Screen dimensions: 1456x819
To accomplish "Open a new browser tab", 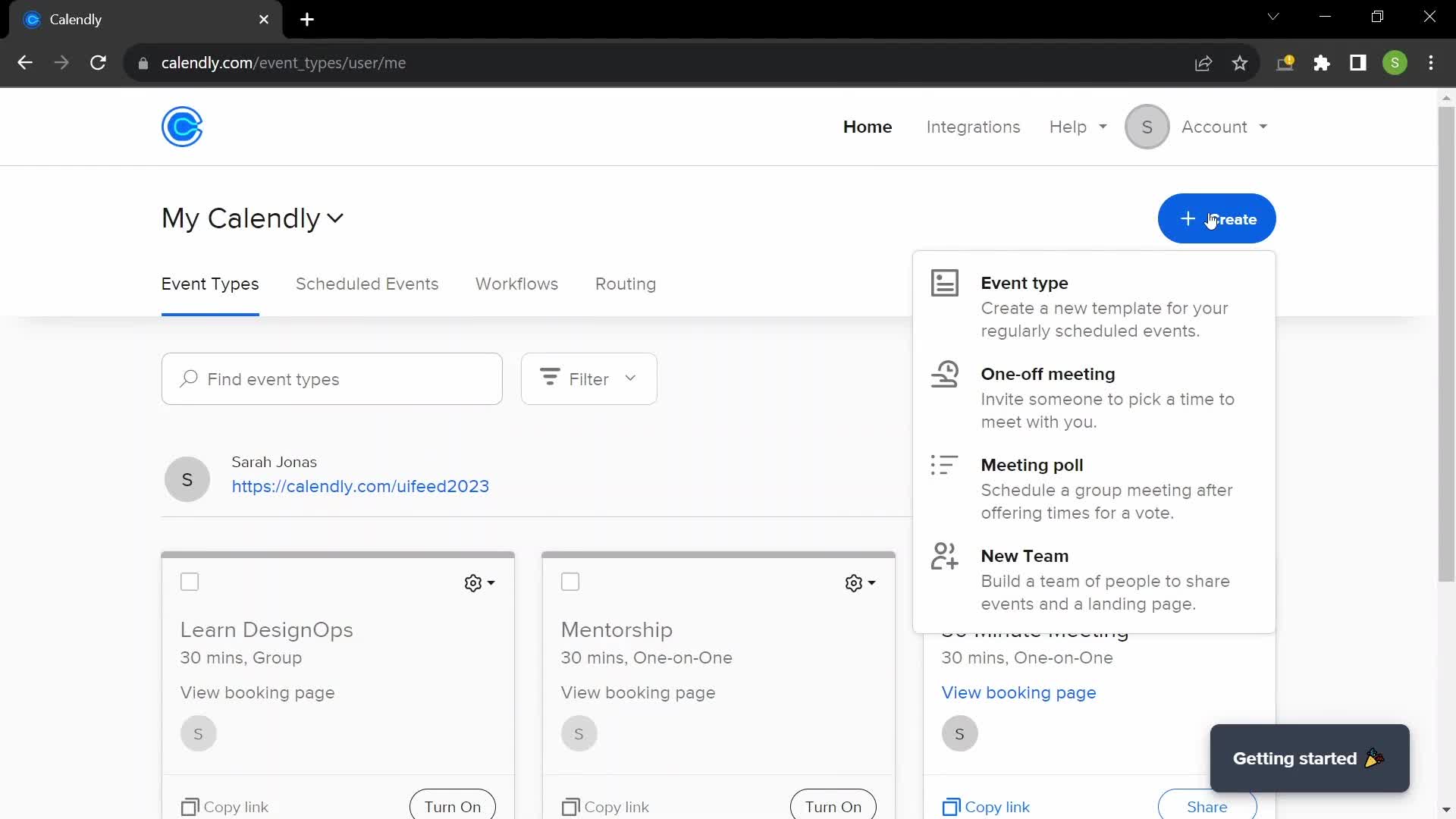I will tap(307, 20).
